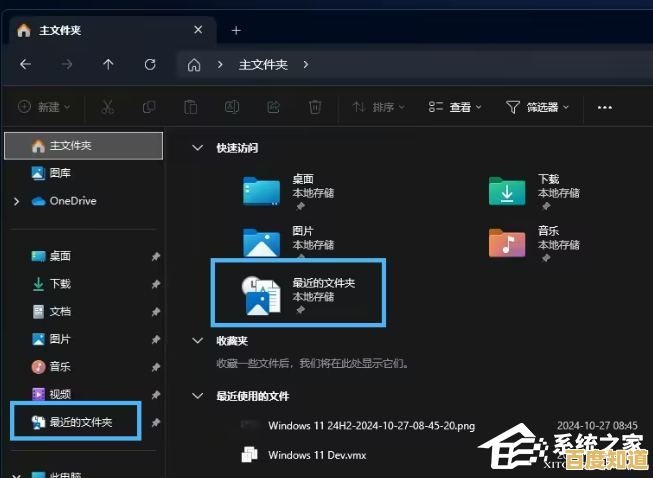Screen dimensions: 653x478
Task: Toggle the pin beside 最近的文件夹 in sidebar
Action: coord(155,423)
